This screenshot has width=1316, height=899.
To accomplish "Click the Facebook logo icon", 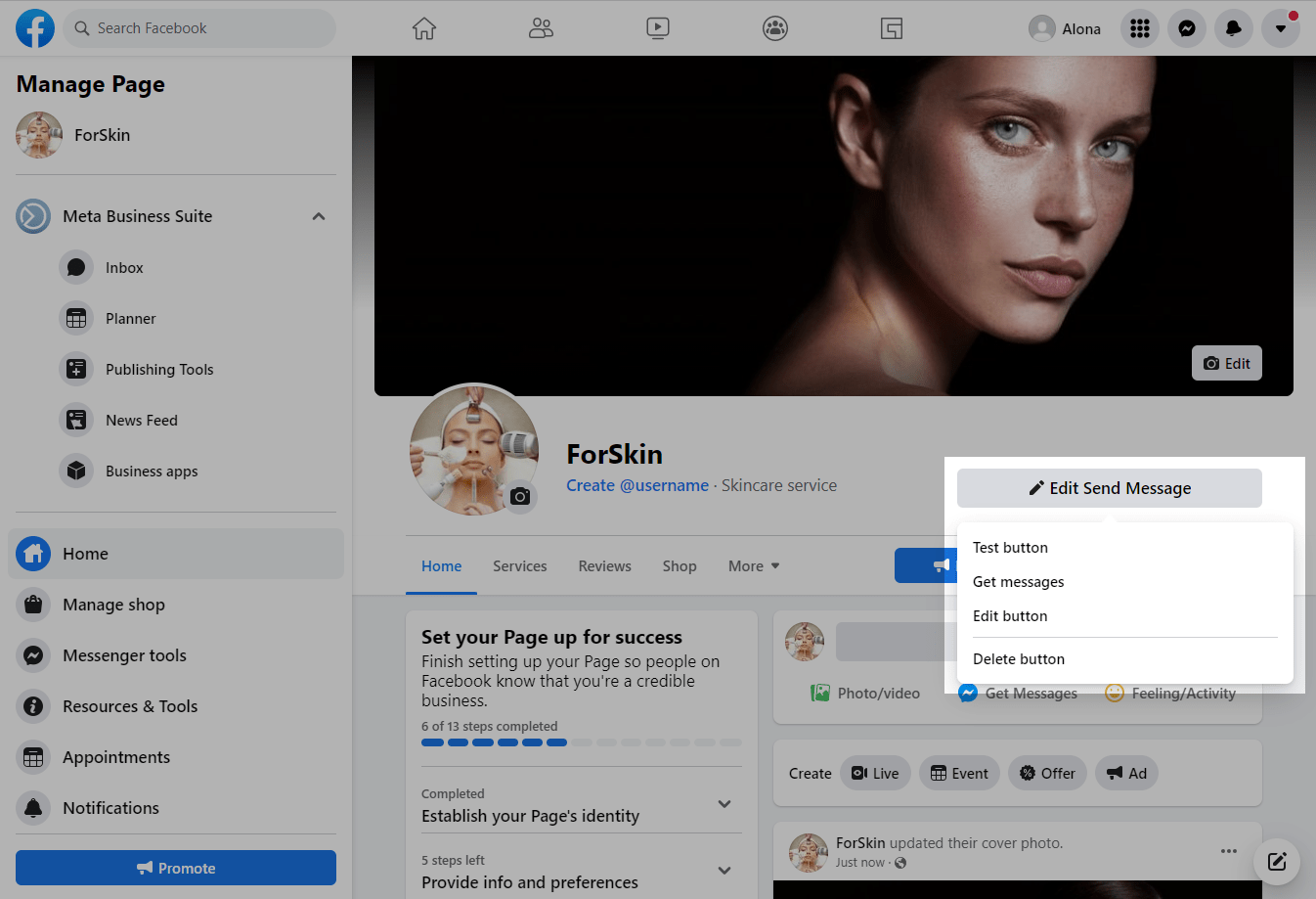I will pyautogui.click(x=35, y=28).
